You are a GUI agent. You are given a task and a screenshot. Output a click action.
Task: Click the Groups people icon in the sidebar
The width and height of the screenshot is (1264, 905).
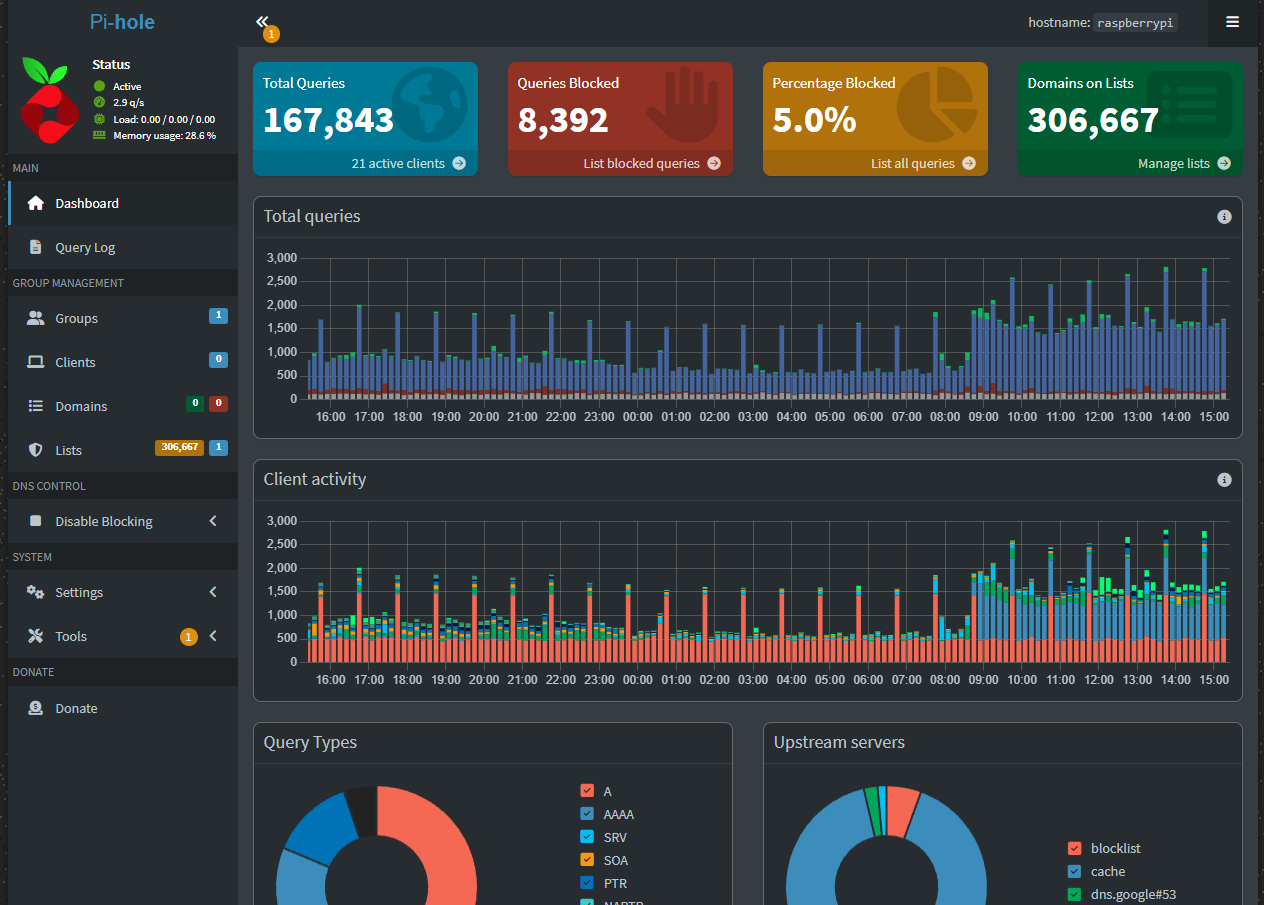34,318
